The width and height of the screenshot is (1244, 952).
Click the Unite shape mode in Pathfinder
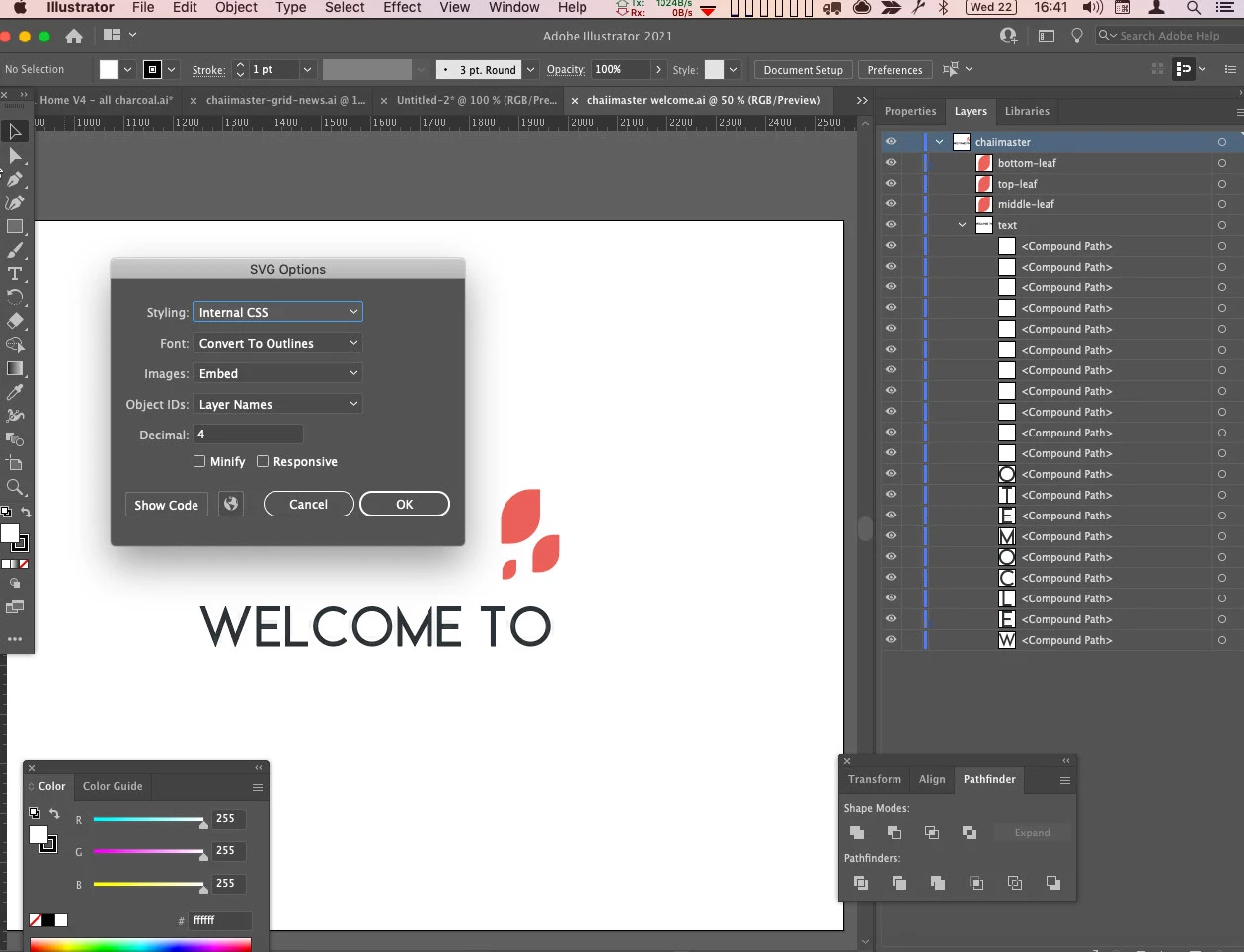tap(857, 833)
